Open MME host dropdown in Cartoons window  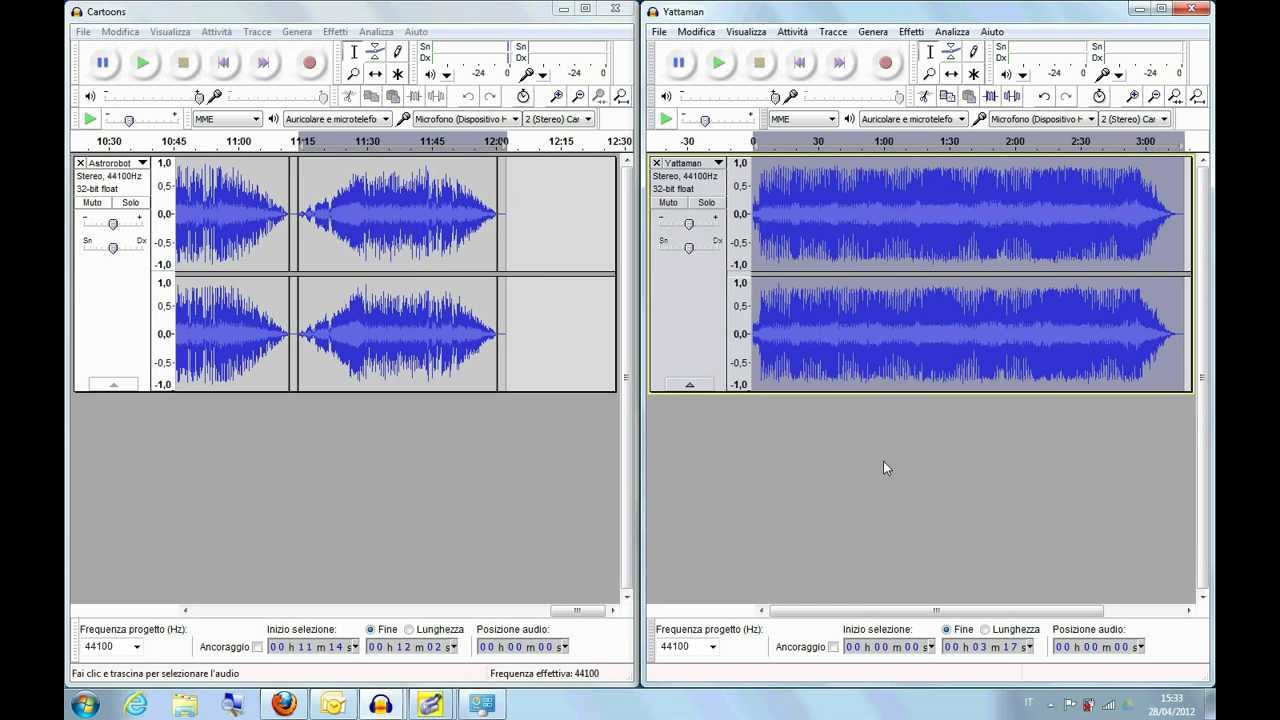[x=227, y=119]
